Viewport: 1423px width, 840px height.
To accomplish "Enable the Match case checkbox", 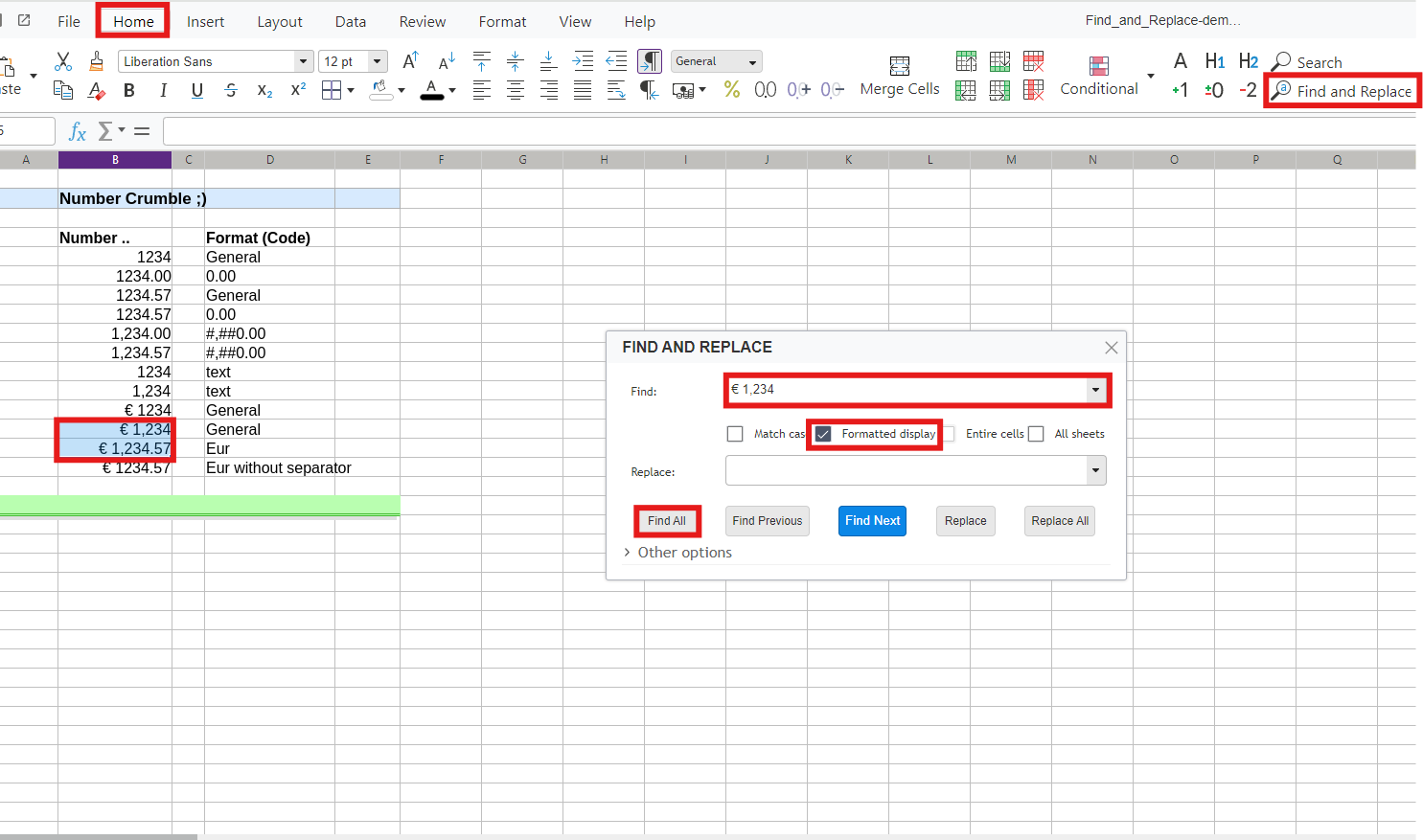I will tap(735, 434).
